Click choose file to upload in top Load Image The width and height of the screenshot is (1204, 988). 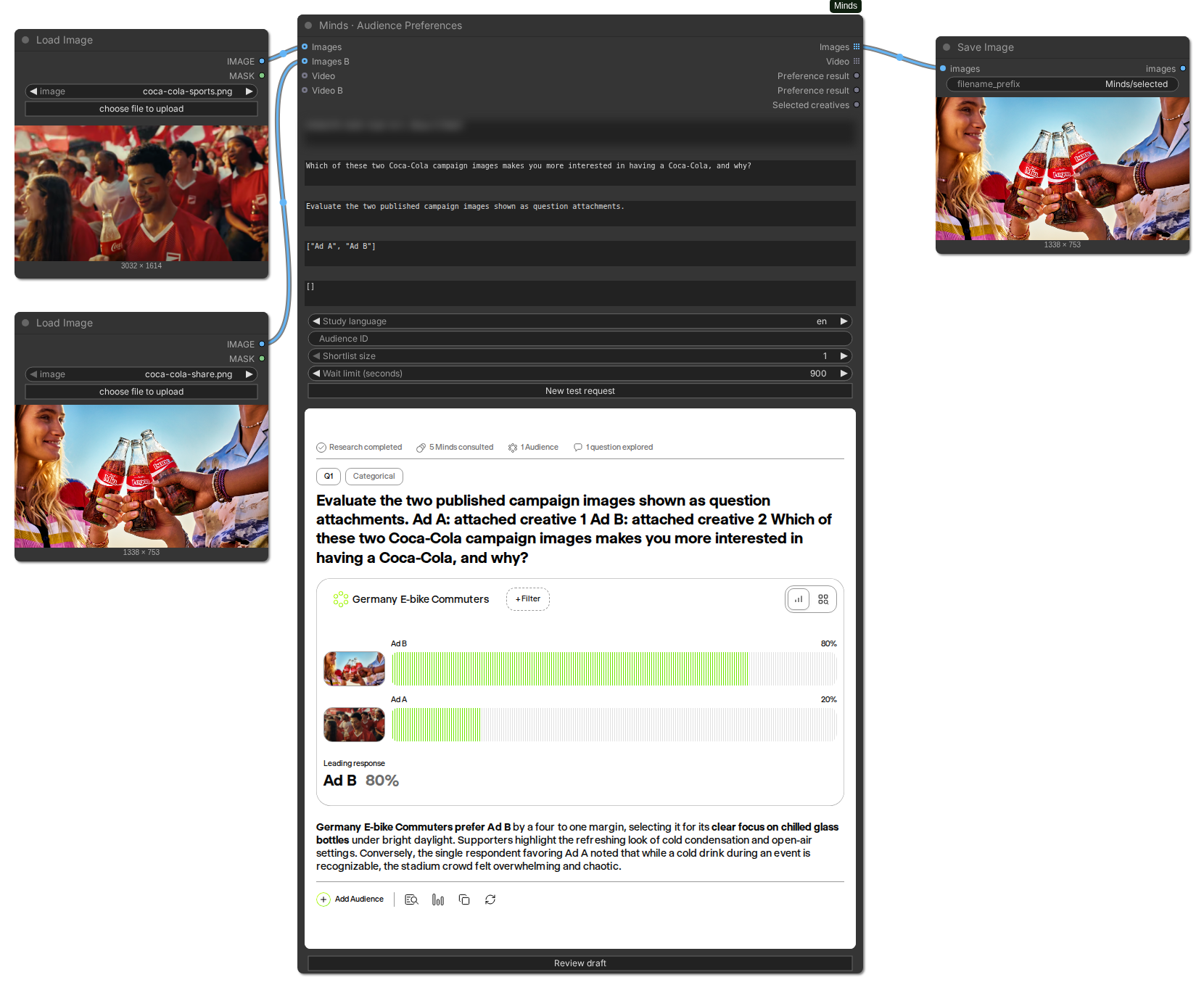pyautogui.click(x=141, y=109)
